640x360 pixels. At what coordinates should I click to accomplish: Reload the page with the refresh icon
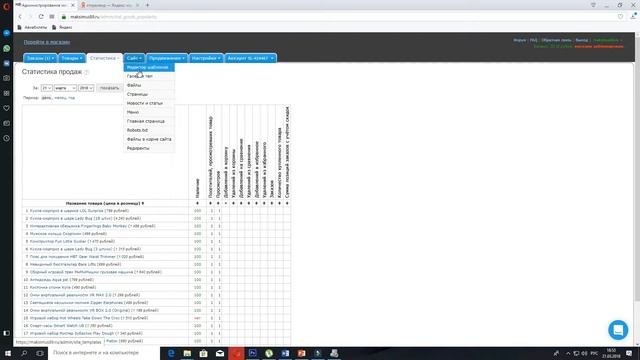tap(41, 17)
